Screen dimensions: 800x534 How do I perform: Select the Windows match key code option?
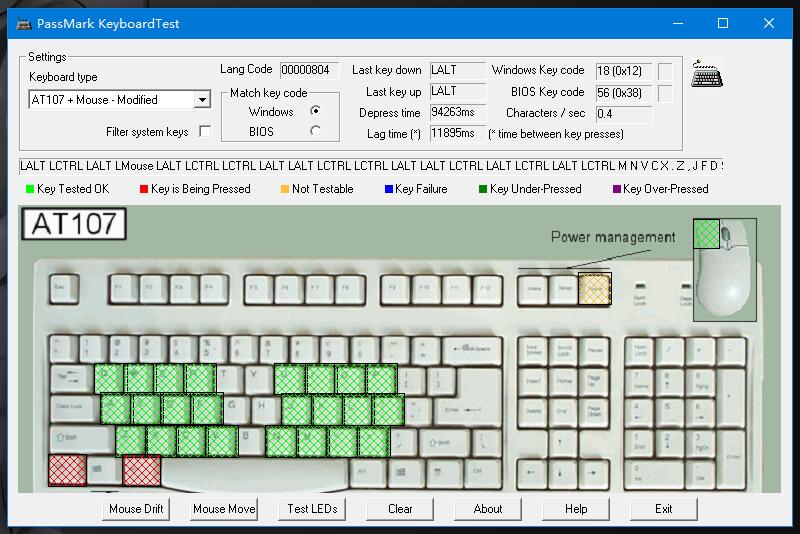[315, 111]
